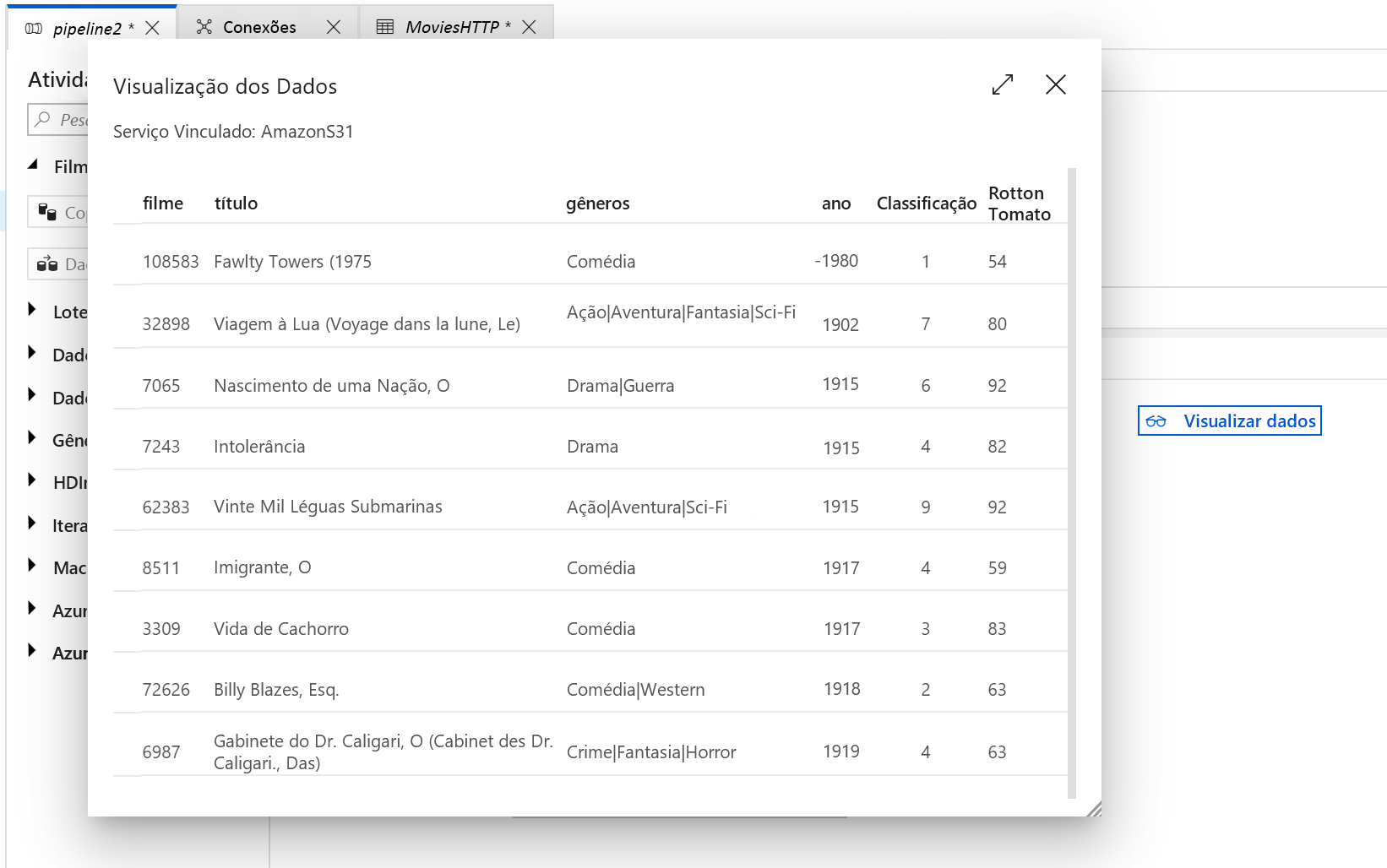Click the gêneros column header

click(x=598, y=203)
